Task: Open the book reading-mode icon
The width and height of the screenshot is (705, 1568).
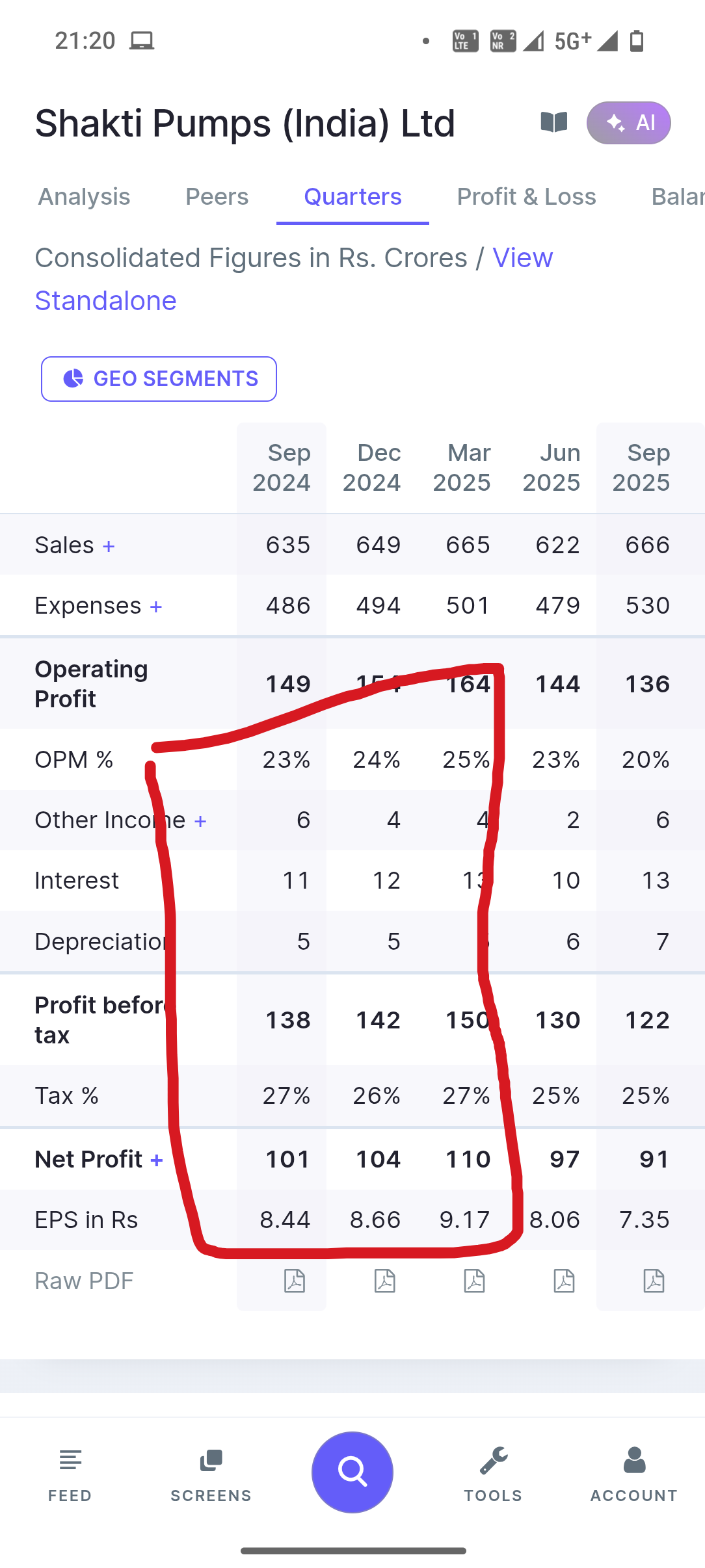Action: click(554, 122)
